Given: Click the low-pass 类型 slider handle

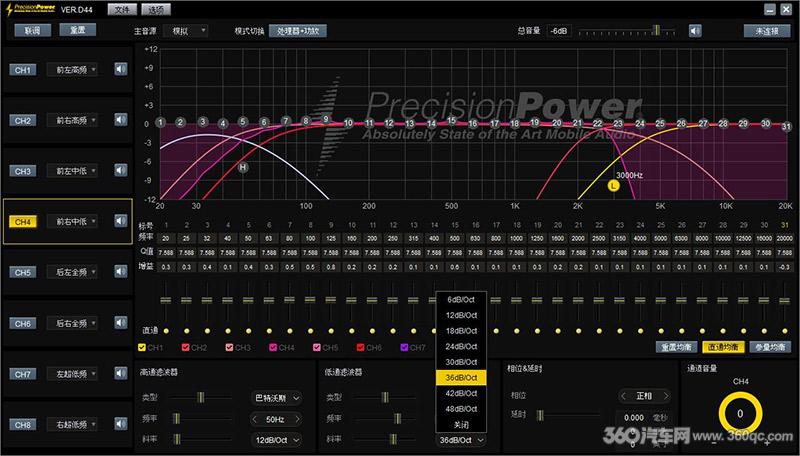Looking at the screenshot, I should (x=385, y=397).
